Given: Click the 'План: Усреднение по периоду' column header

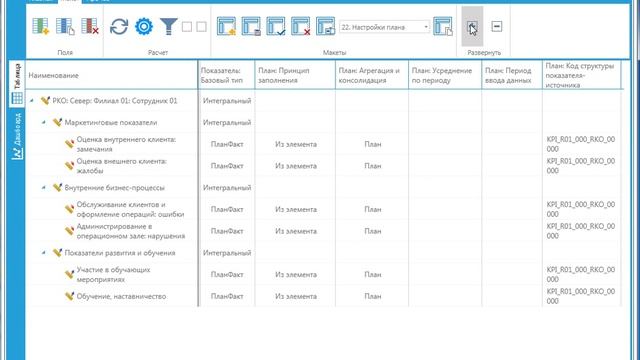Looking at the screenshot, I should pyautogui.click(x=445, y=75).
